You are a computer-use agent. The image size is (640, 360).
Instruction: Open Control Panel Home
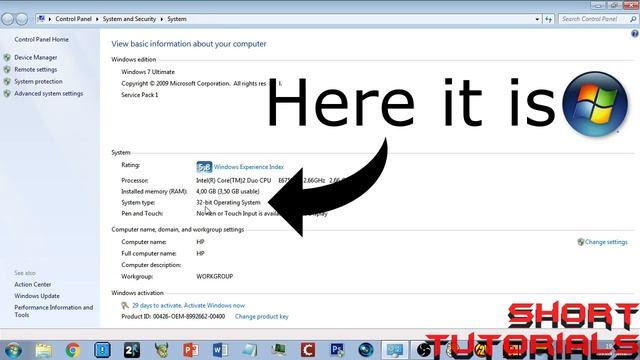click(x=42, y=40)
